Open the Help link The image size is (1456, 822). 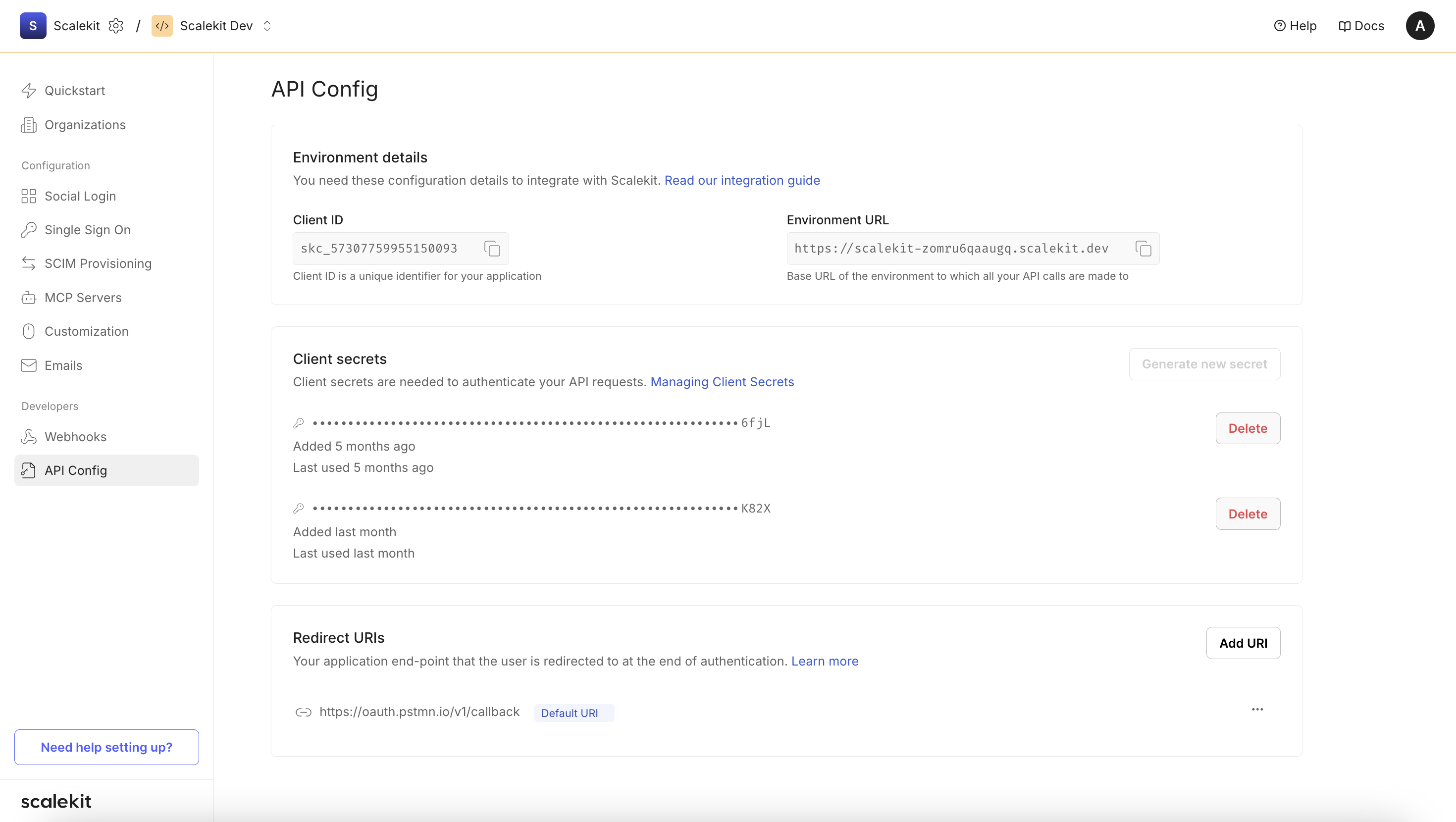click(x=1295, y=26)
